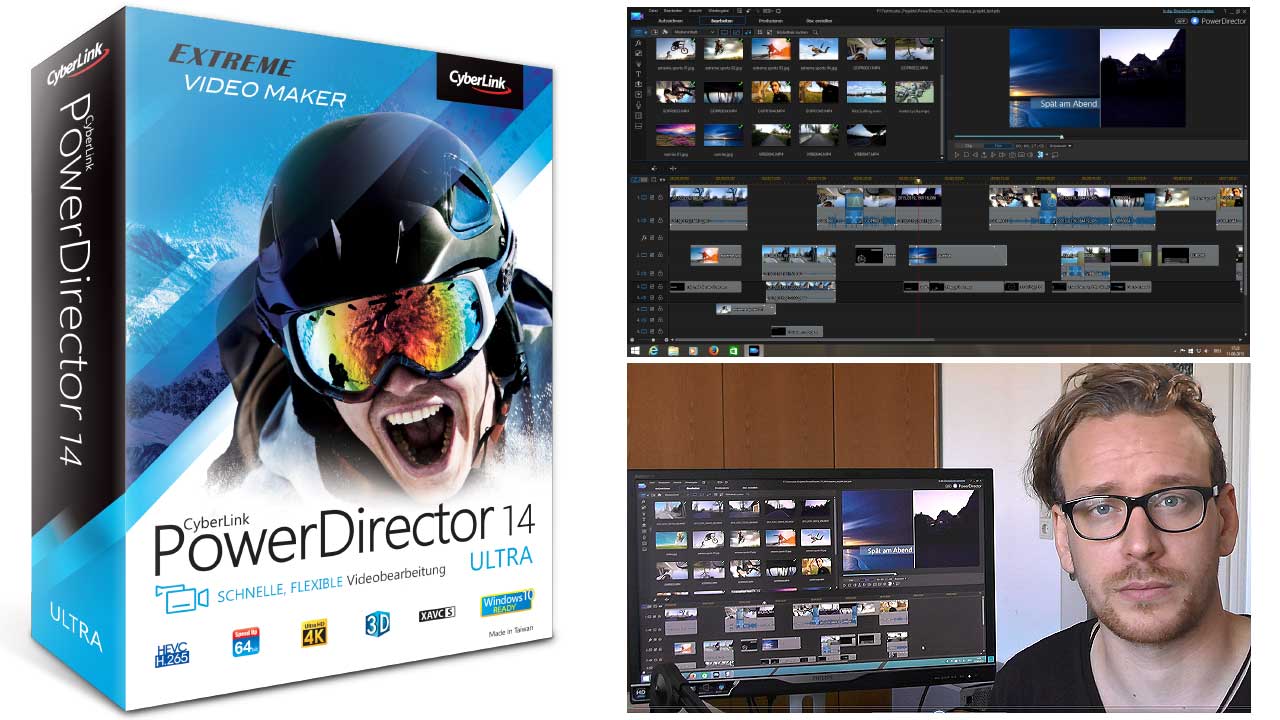Toggle enable checkbox on video track 1
1280x720 pixels.
point(652,197)
